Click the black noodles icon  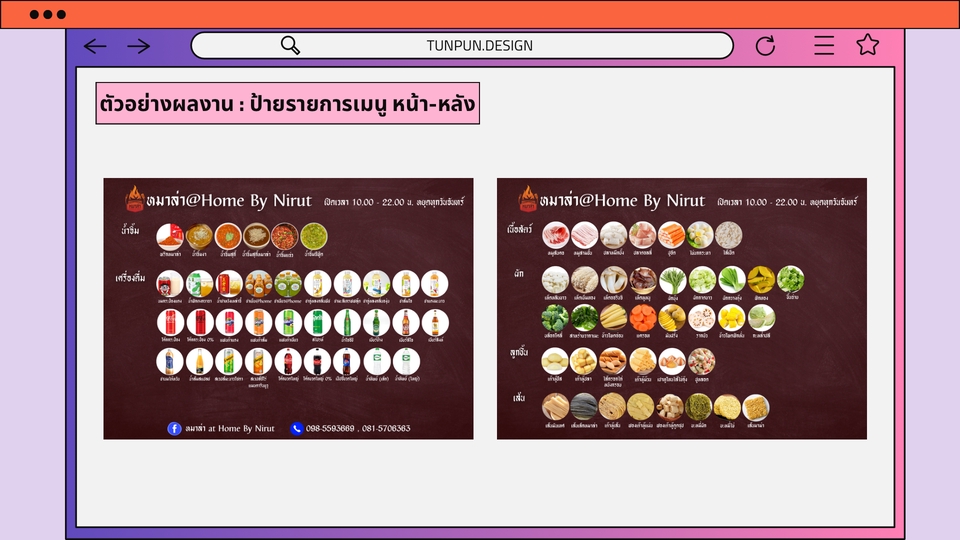click(584, 408)
